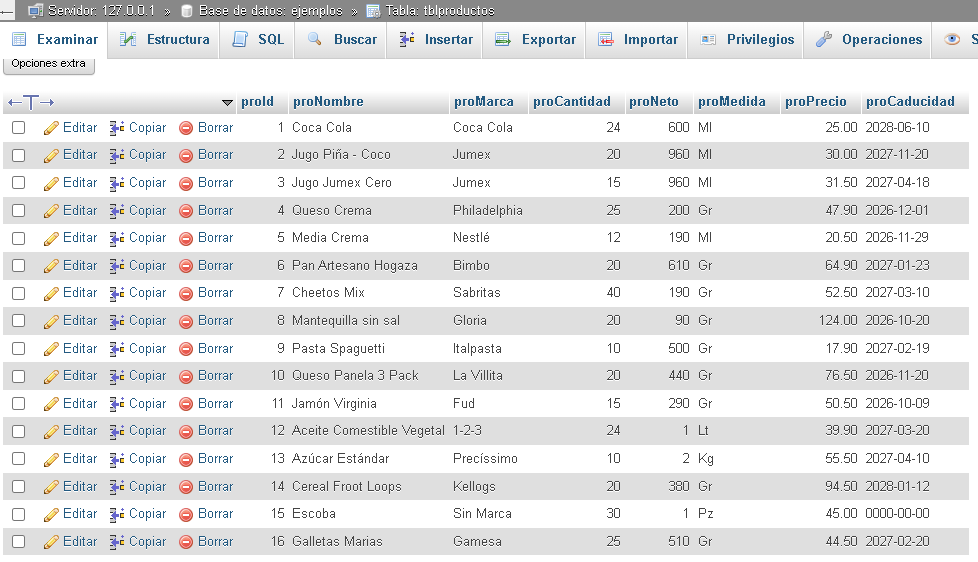
Task: Select the Pasta Spaguetti row checkbox
Action: (x=19, y=349)
